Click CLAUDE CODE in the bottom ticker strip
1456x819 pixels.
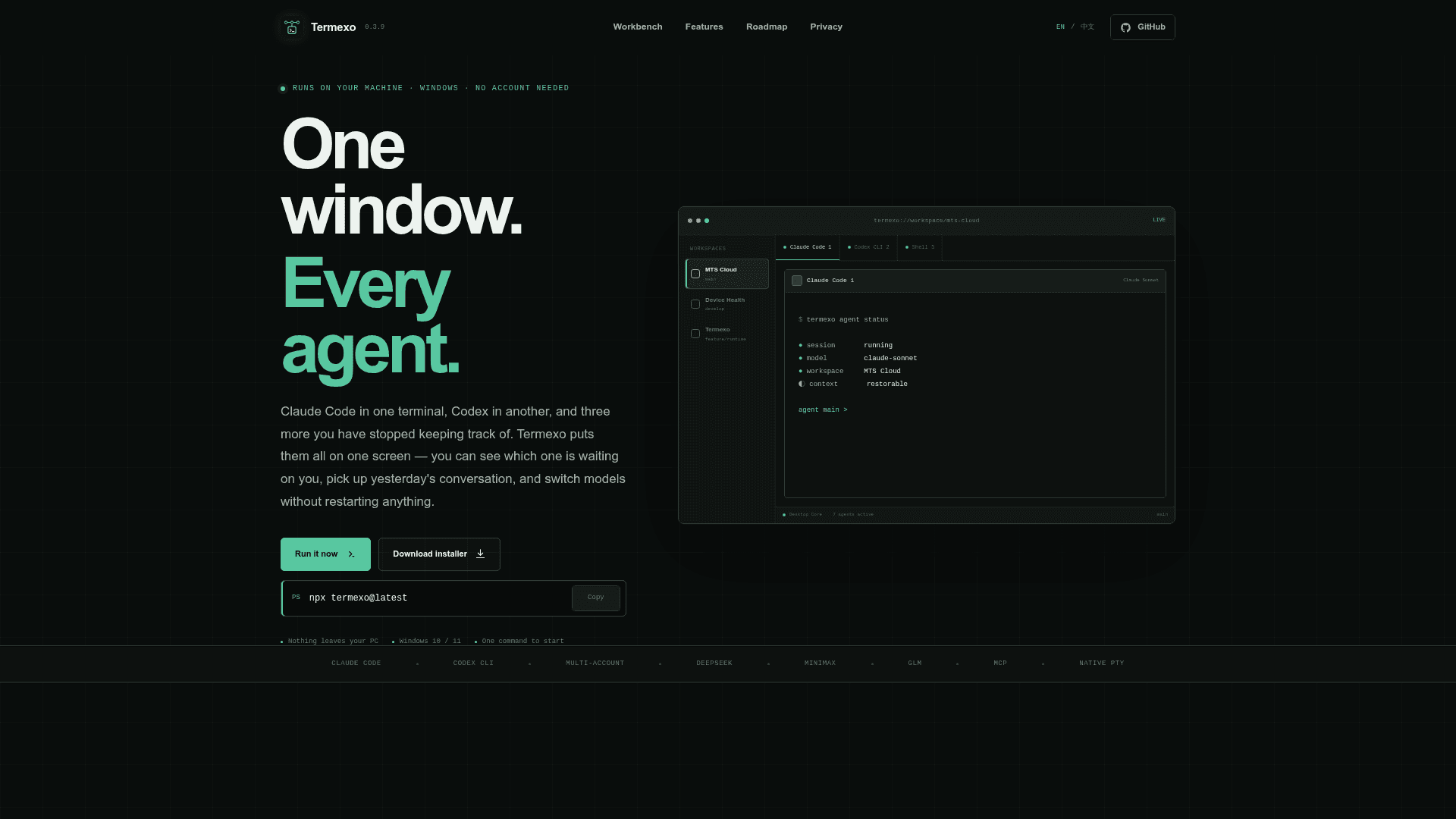[x=356, y=664]
